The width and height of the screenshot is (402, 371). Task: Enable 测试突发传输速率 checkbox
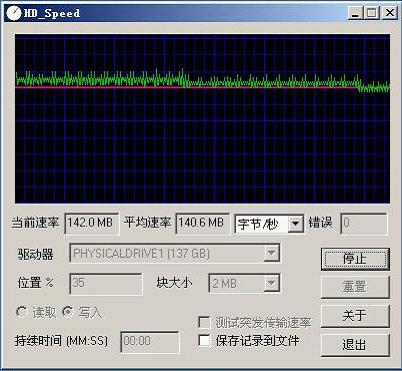[x=204, y=322]
